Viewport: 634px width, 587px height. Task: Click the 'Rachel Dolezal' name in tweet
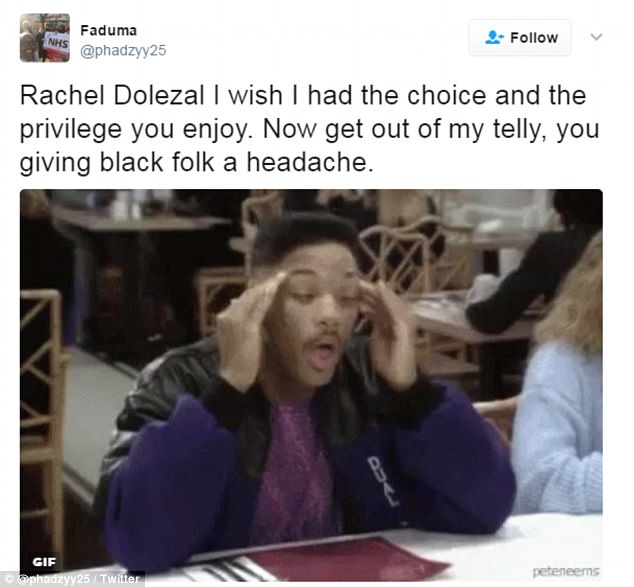pyautogui.click(x=112, y=95)
